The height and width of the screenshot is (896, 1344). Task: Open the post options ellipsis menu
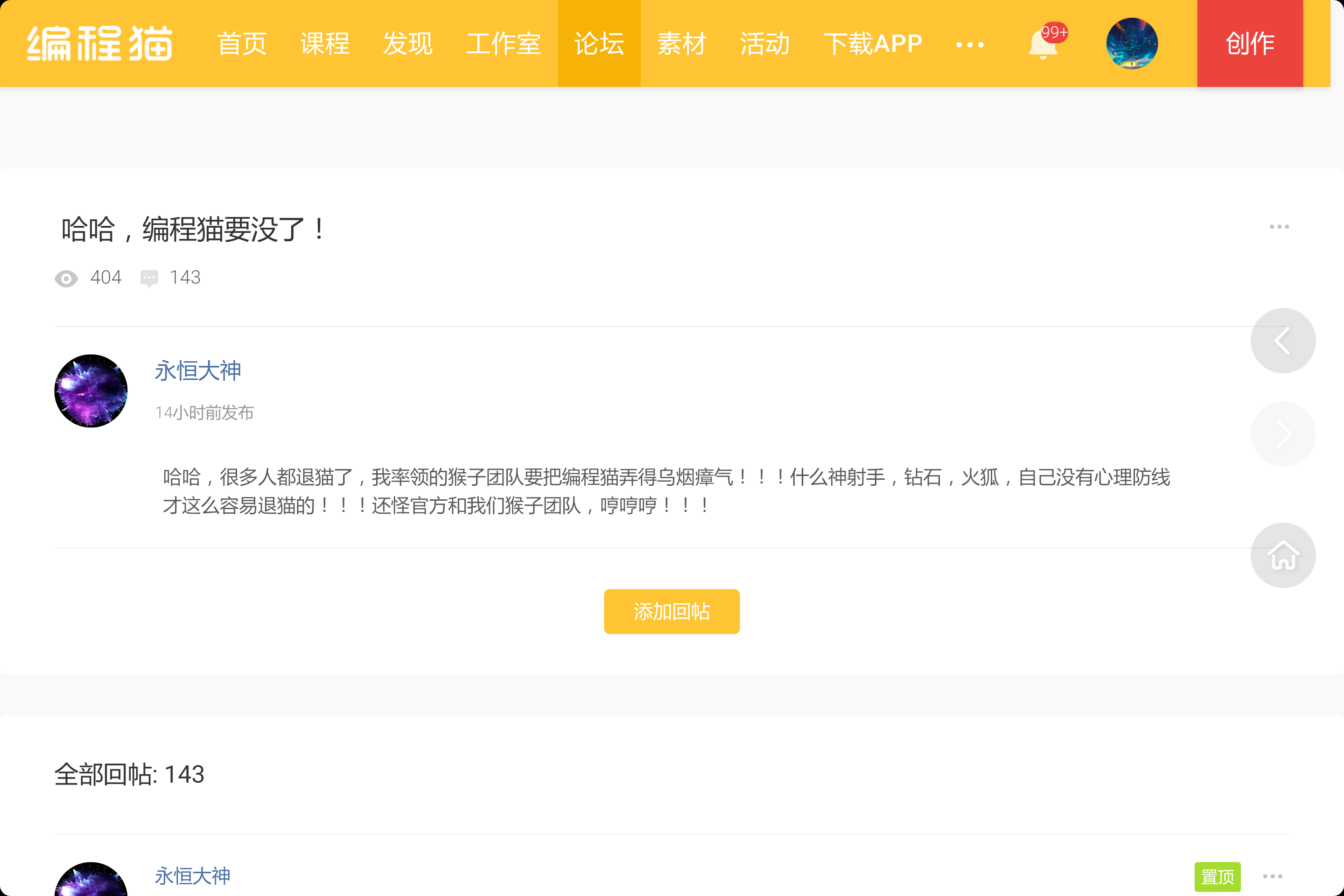pos(1279,227)
